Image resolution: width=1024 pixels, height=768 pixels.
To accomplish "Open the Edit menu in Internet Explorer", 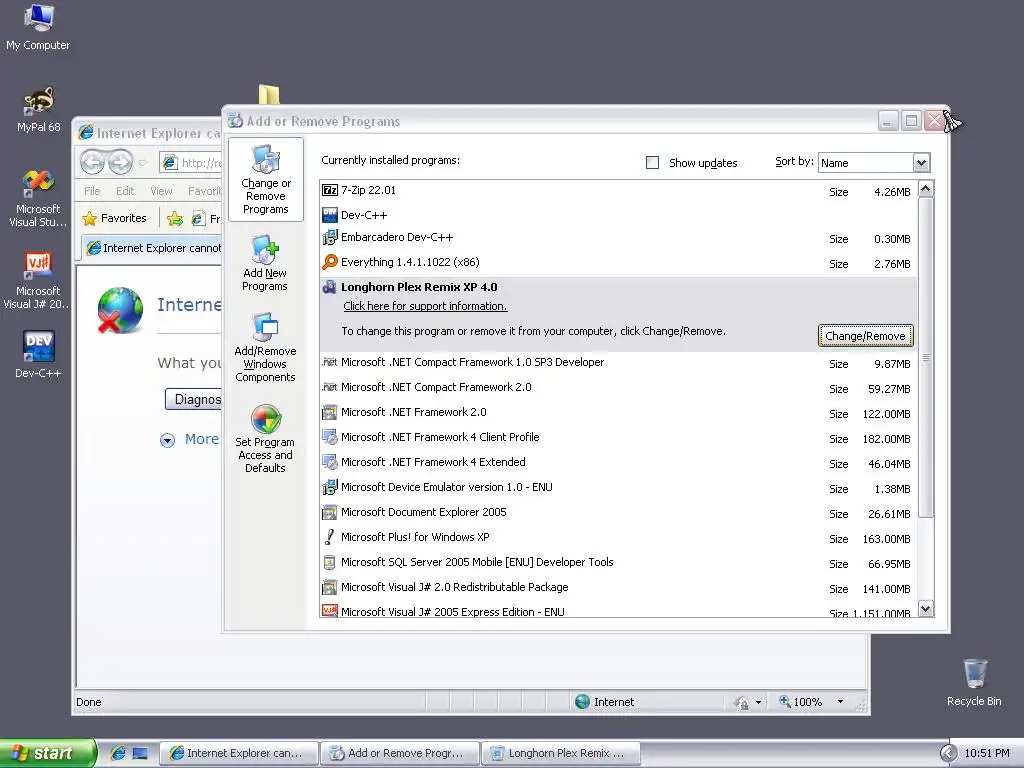I will (125, 191).
